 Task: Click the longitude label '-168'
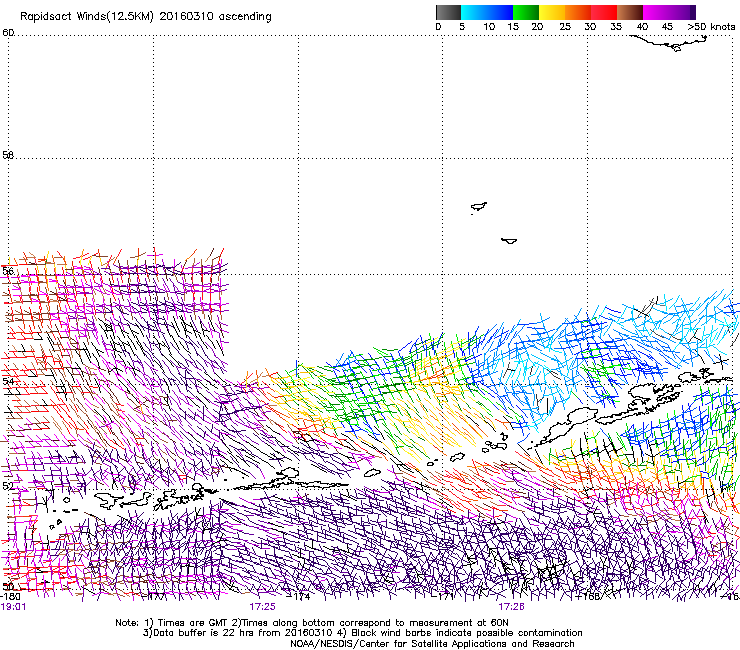point(588,597)
